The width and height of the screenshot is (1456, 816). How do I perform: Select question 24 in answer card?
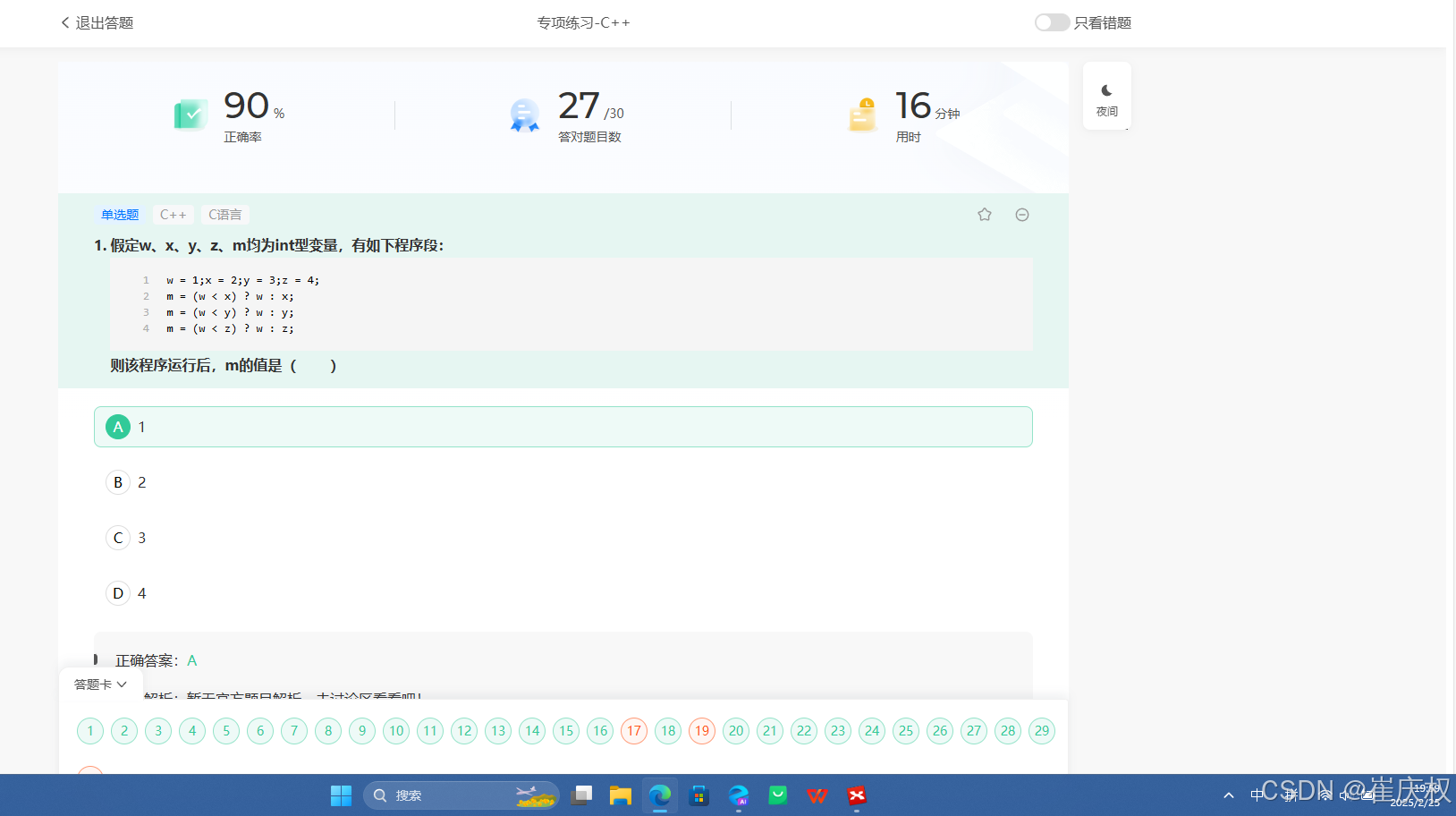[x=872, y=731]
